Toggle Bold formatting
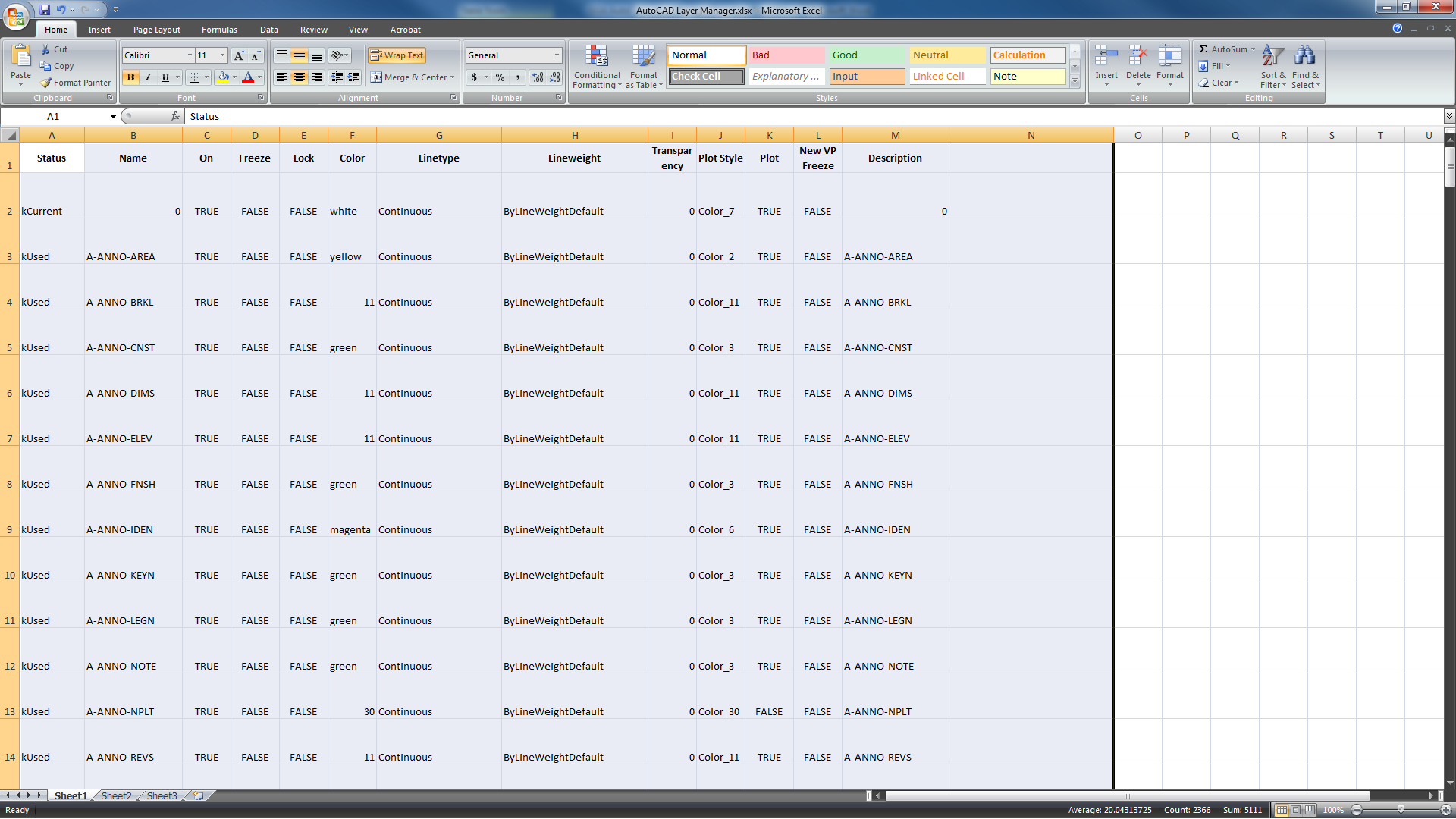 (x=130, y=77)
